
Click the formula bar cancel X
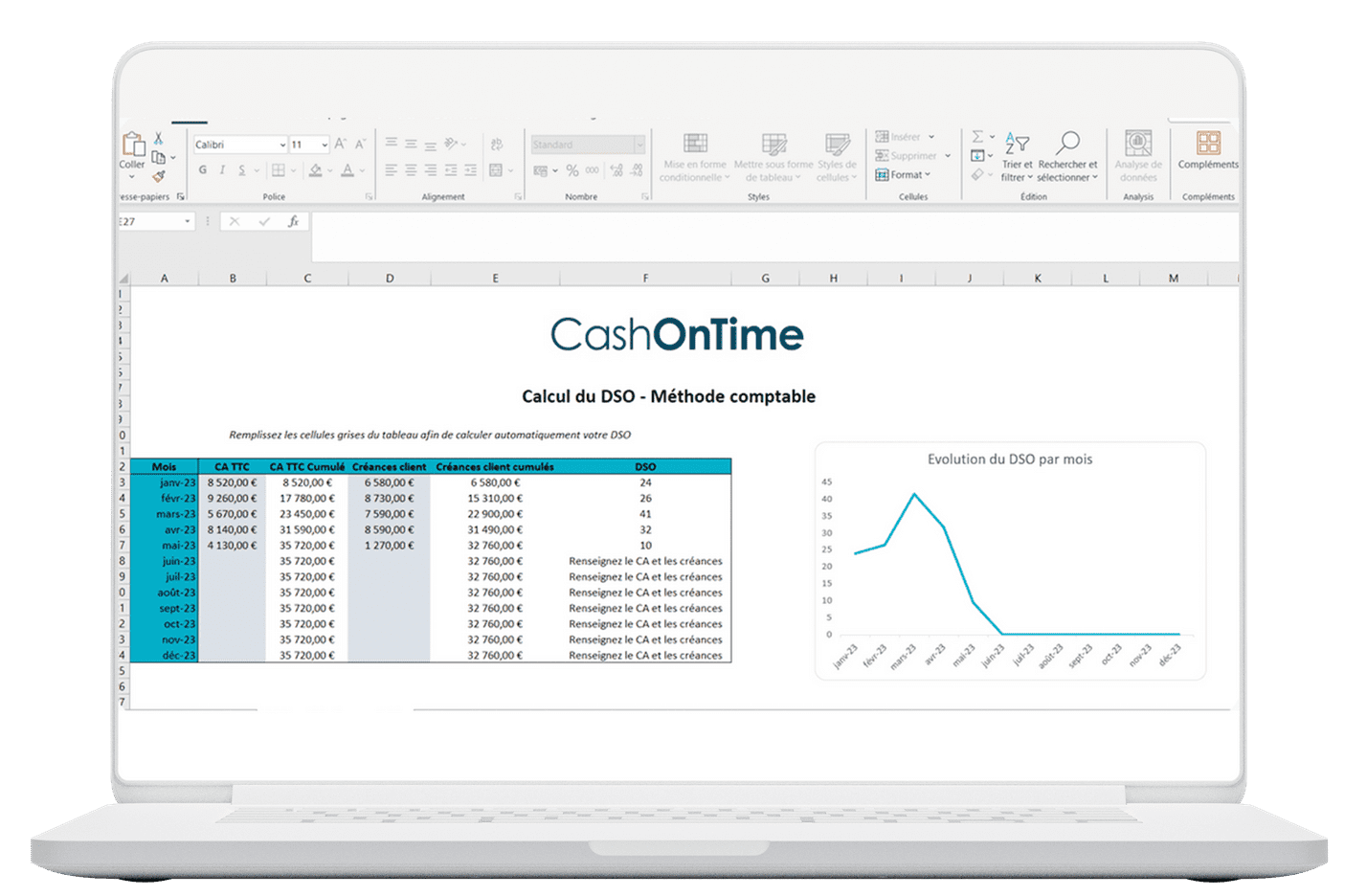234,222
